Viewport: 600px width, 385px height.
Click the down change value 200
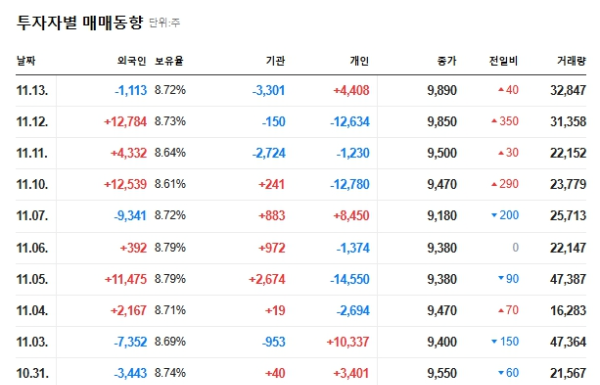(509, 216)
